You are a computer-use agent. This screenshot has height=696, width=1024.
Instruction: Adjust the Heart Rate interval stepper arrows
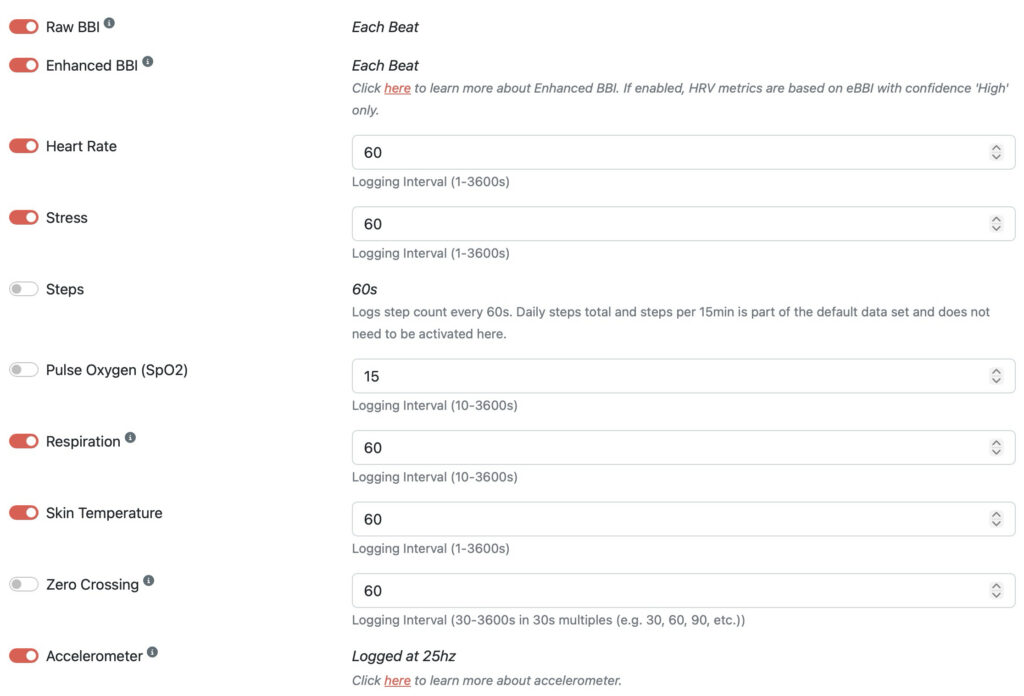point(996,152)
